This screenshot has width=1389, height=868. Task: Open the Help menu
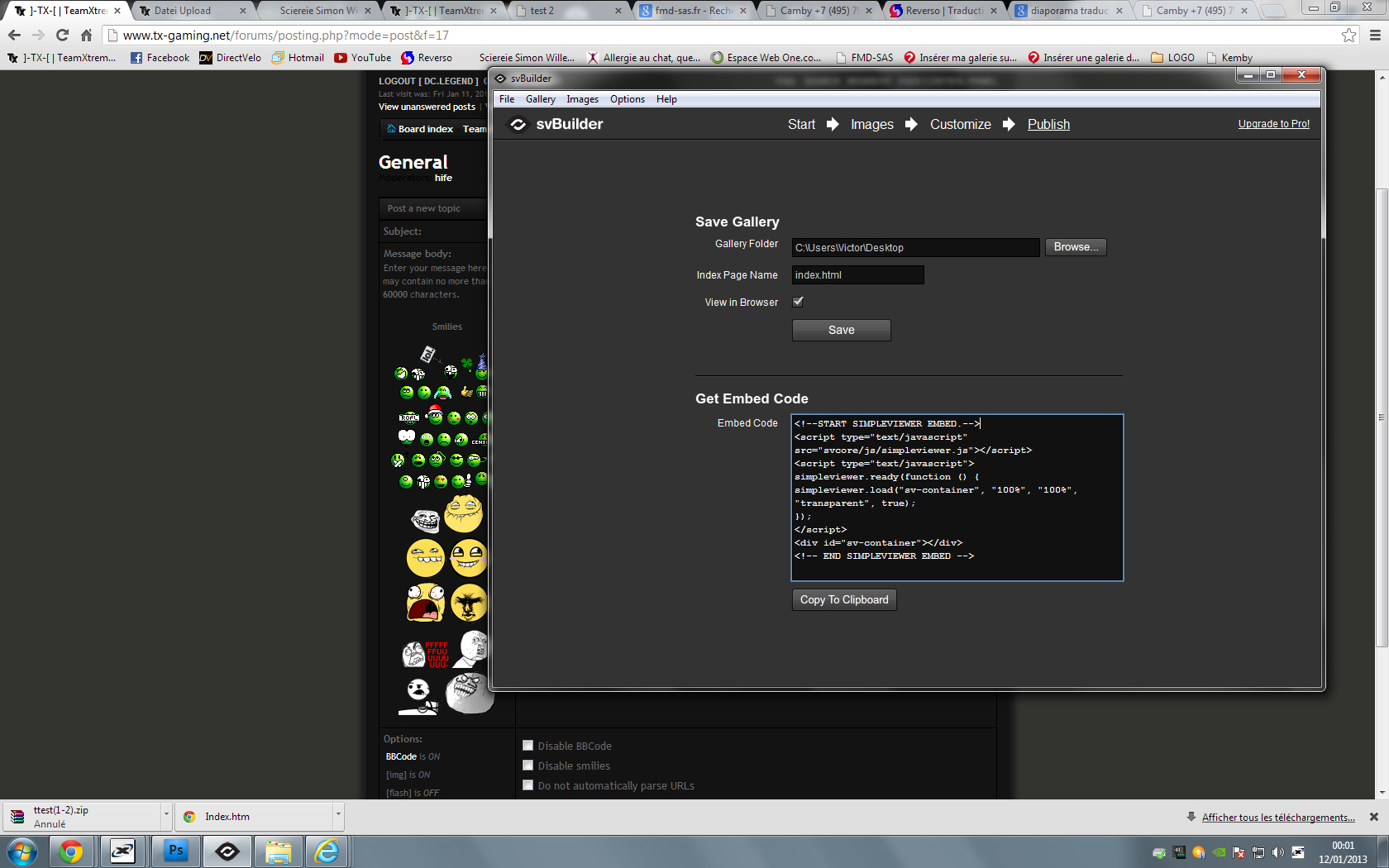666,99
